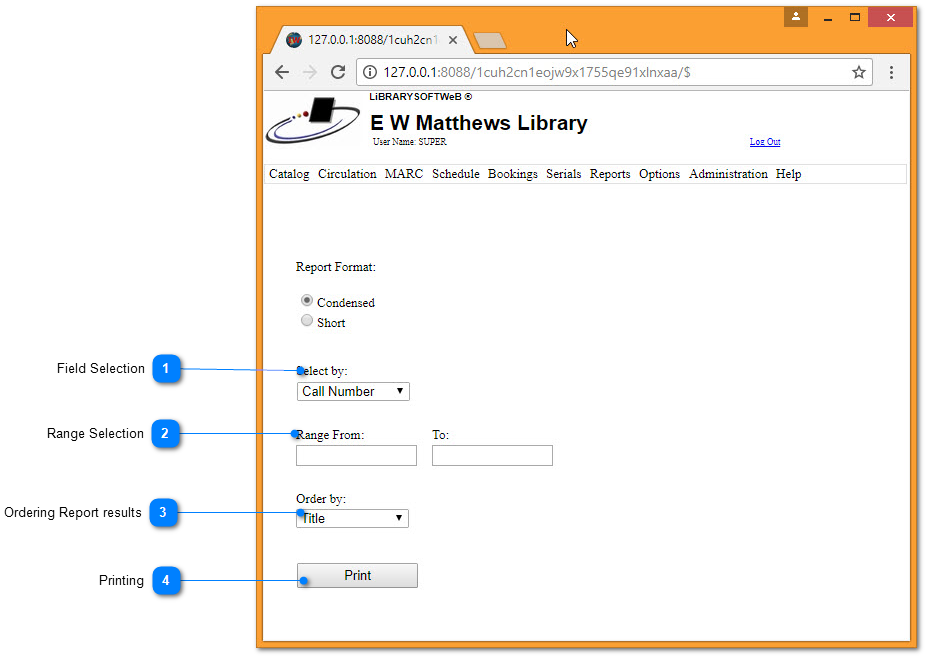Viewport: 927px width, 658px height.
Task: Open a new browser tab
Action: [490, 40]
